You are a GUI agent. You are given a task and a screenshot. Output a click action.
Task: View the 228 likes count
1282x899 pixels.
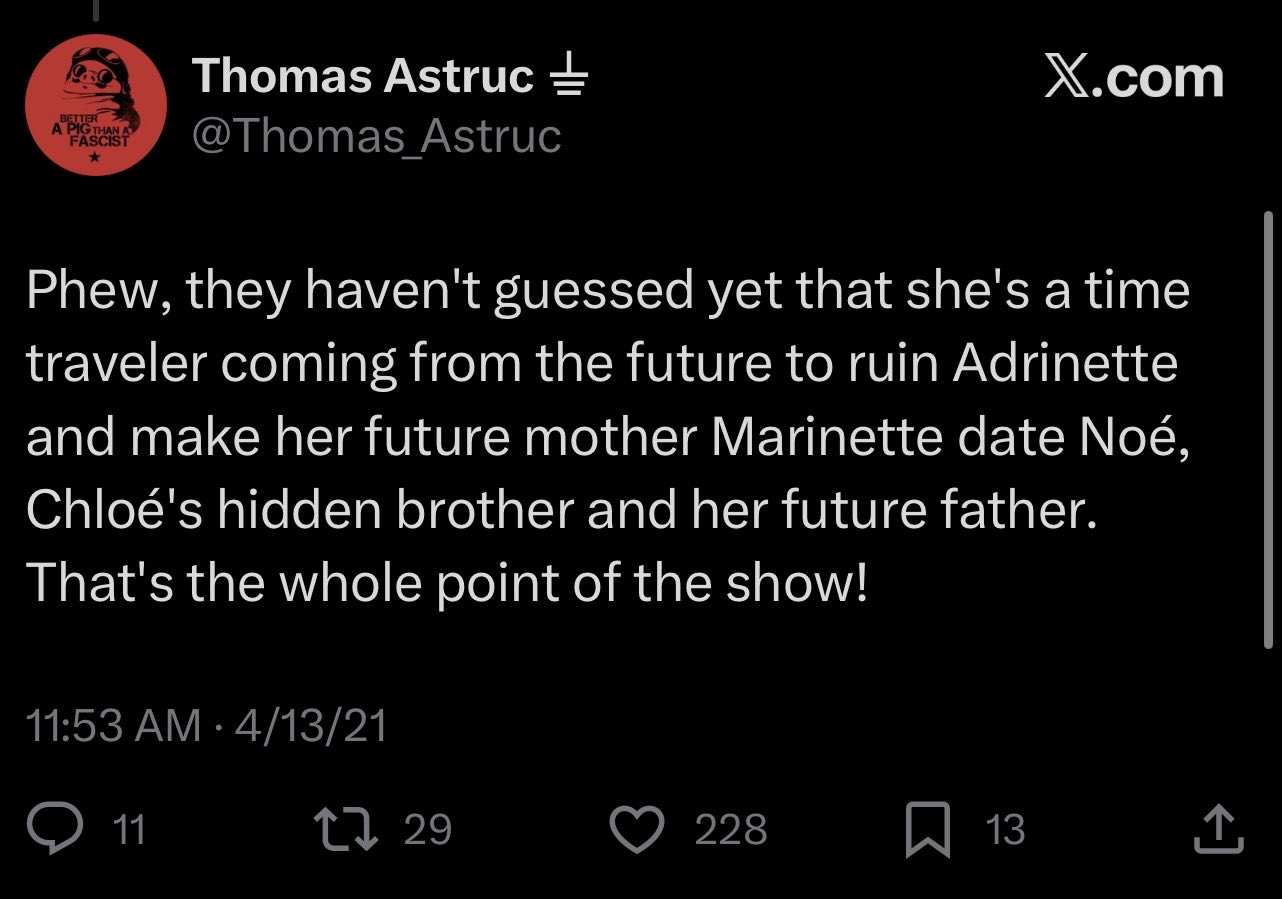731,831
